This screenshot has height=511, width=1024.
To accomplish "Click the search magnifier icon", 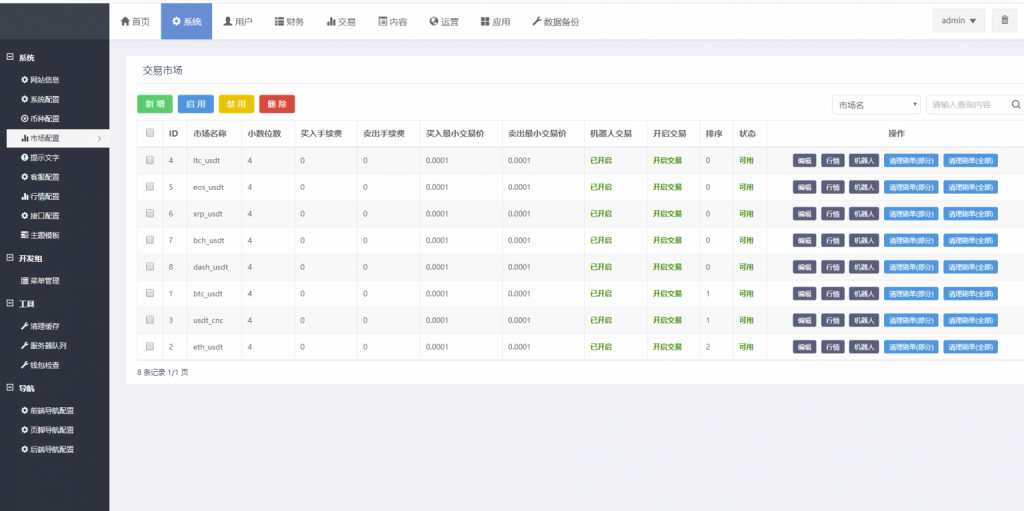I will tap(1016, 104).
